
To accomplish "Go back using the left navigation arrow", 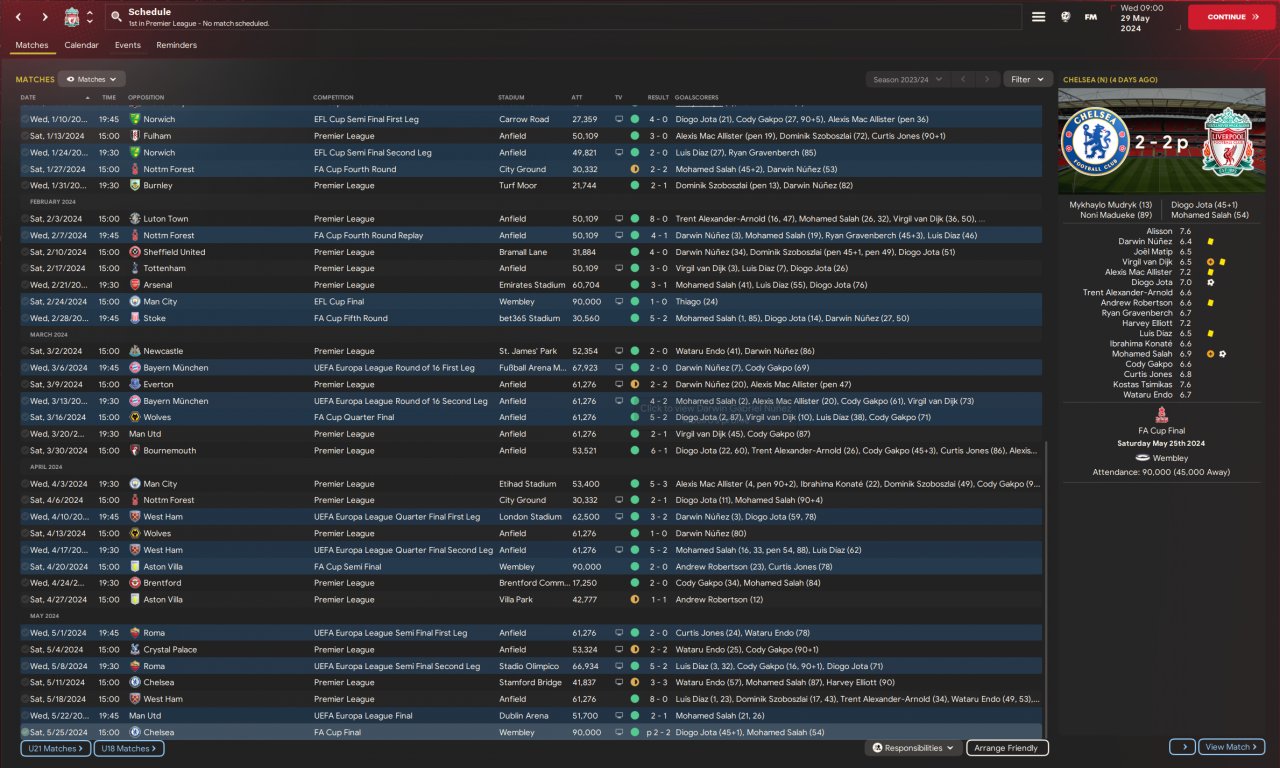I will [x=18, y=17].
